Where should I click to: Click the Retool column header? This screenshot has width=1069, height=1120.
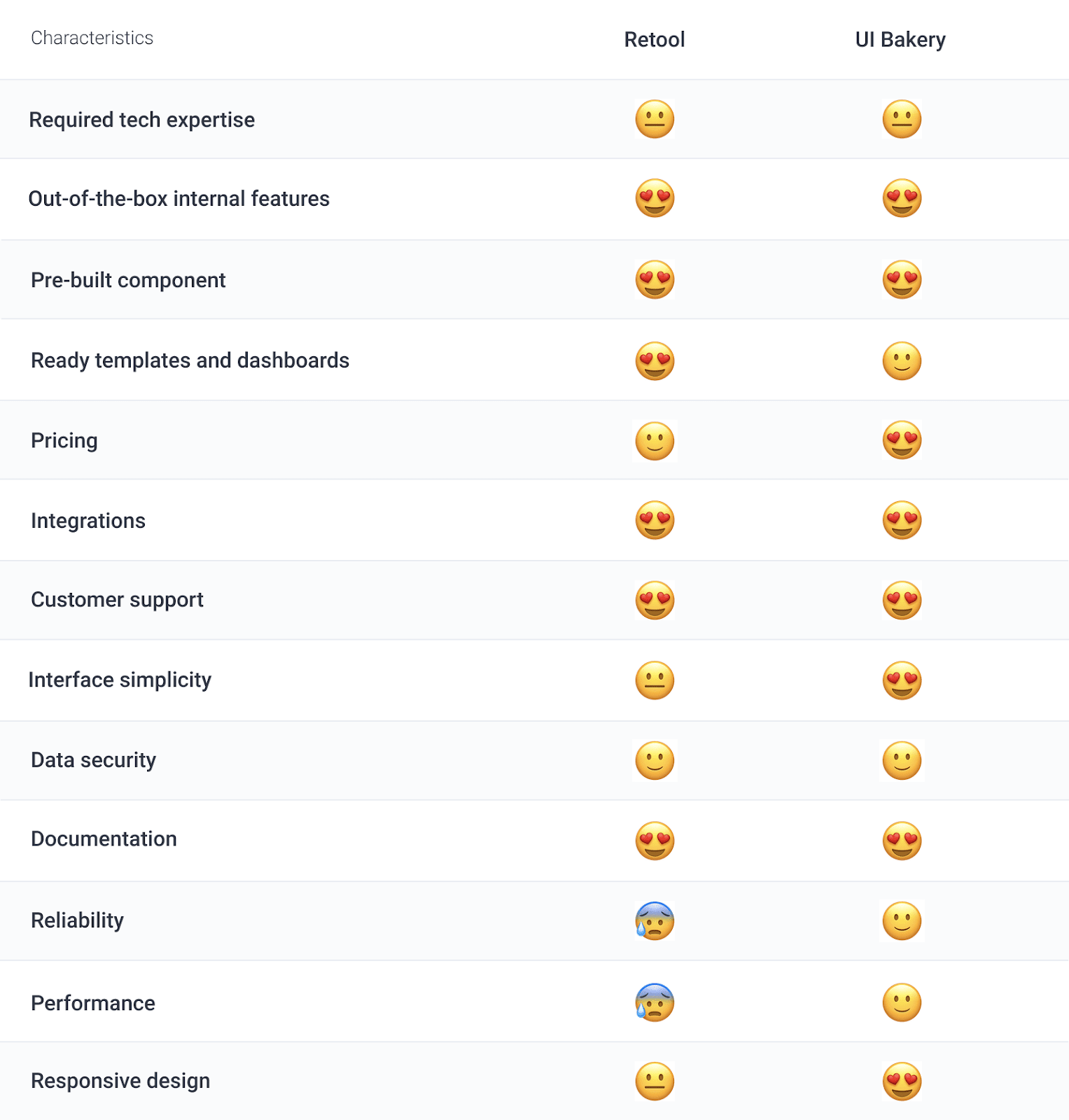pyautogui.click(x=655, y=39)
